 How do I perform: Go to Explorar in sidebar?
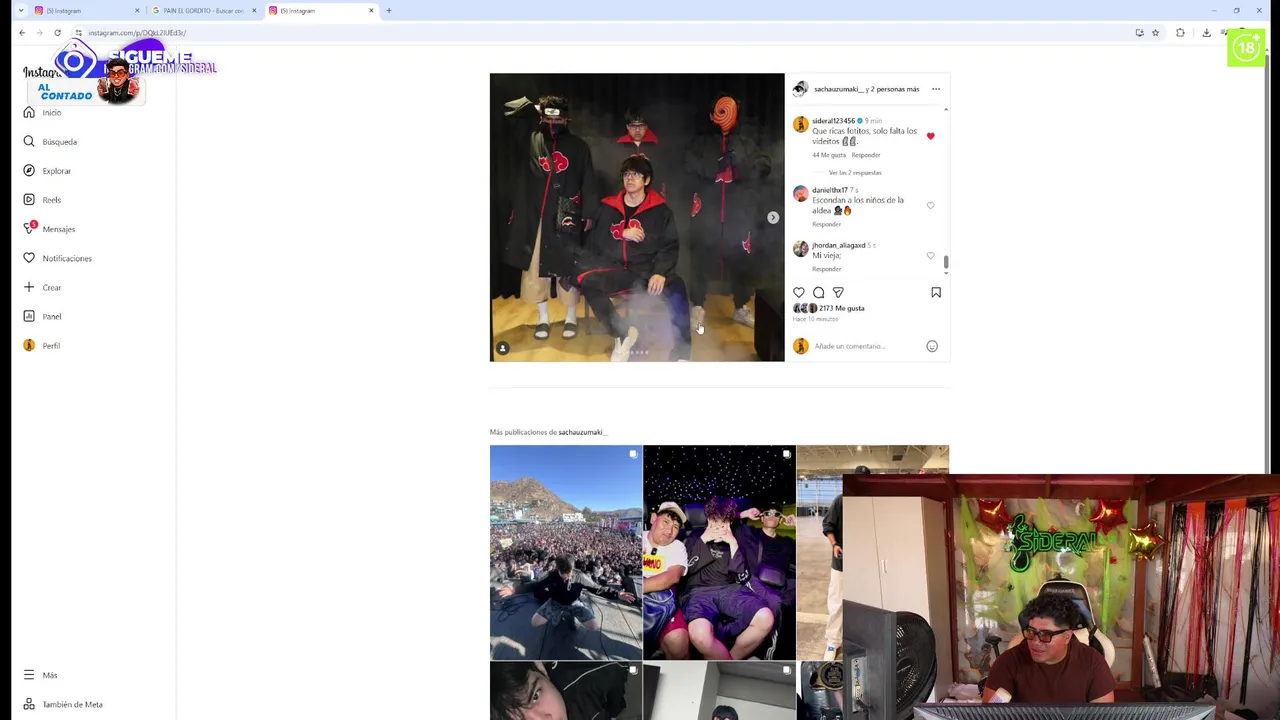pyautogui.click(x=47, y=171)
